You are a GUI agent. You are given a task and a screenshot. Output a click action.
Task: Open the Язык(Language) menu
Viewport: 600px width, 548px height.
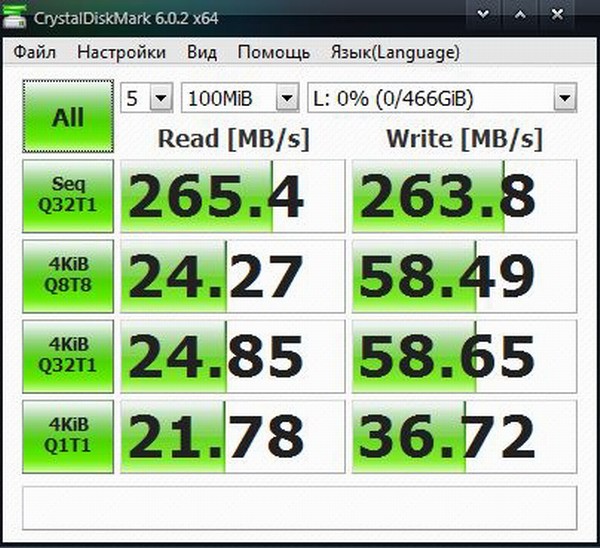coord(395,52)
